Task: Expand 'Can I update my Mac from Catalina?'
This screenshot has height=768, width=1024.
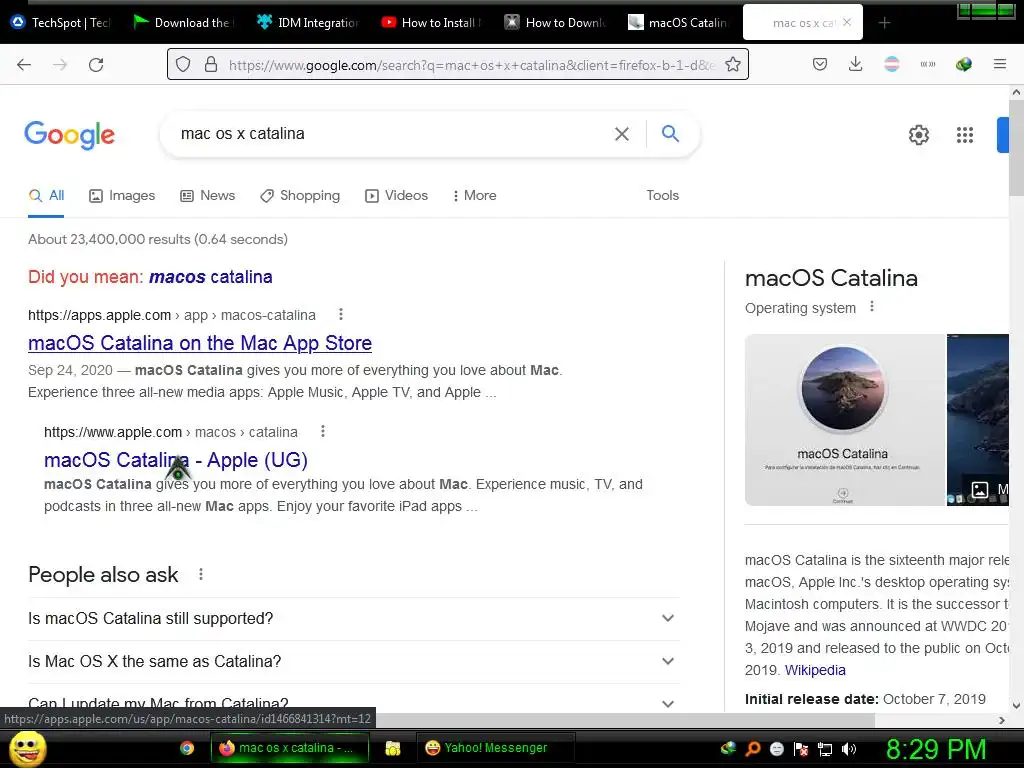Action: tap(354, 703)
